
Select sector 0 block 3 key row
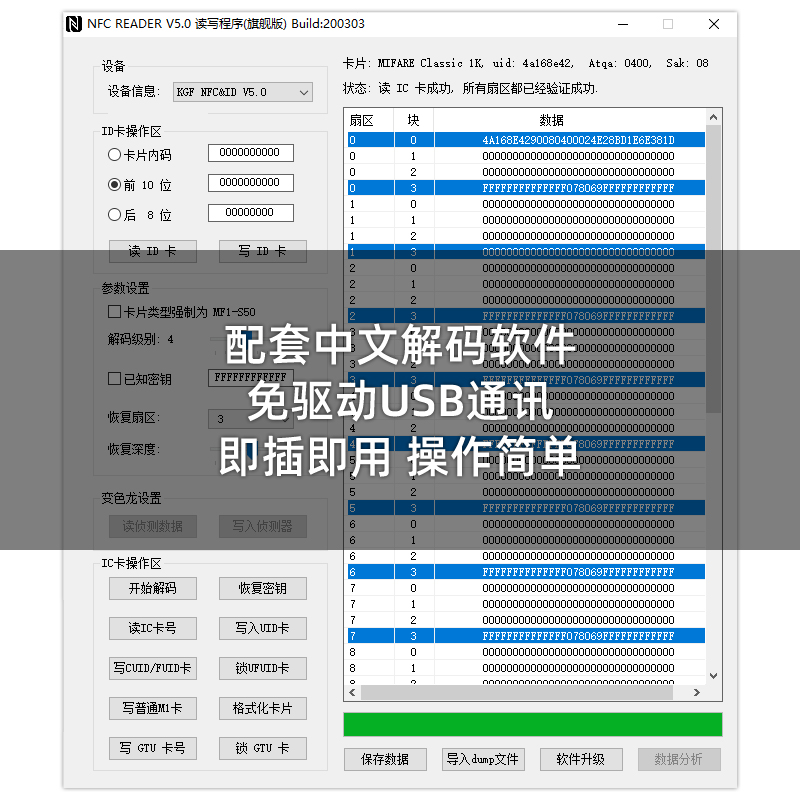[x=526, y=188]
